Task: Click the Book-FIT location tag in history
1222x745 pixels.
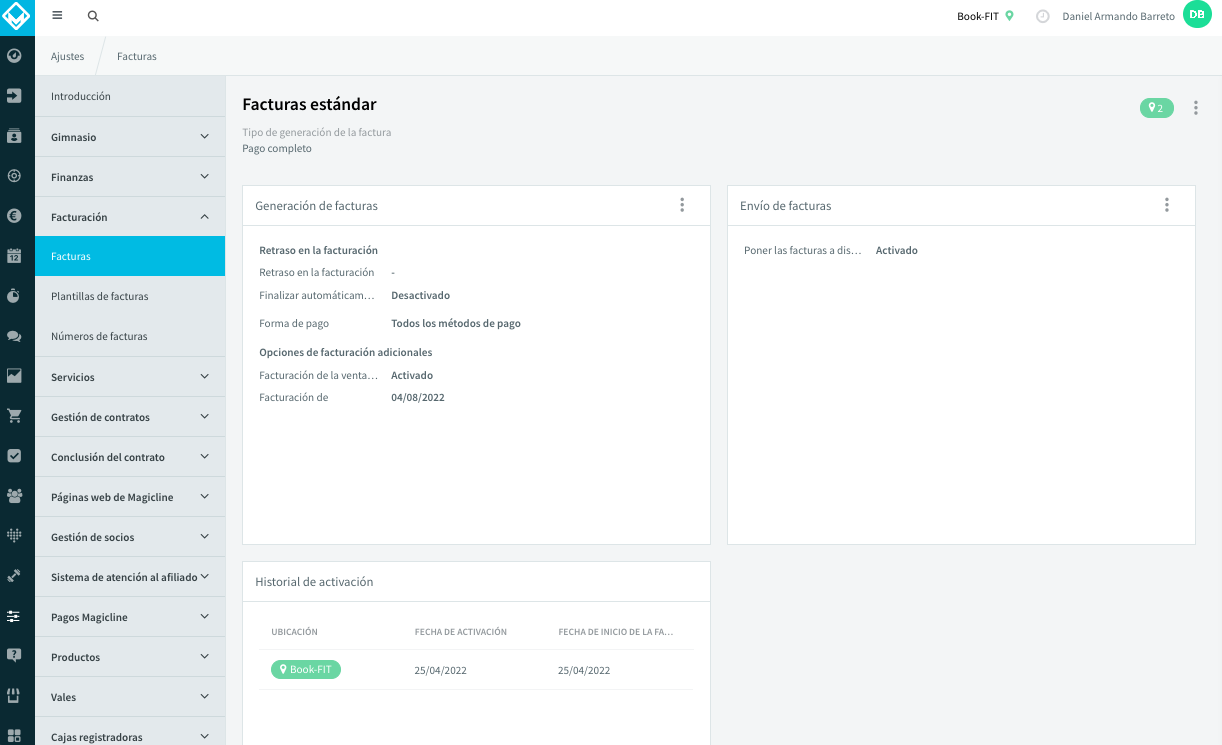Action: (x=306, y=670)
